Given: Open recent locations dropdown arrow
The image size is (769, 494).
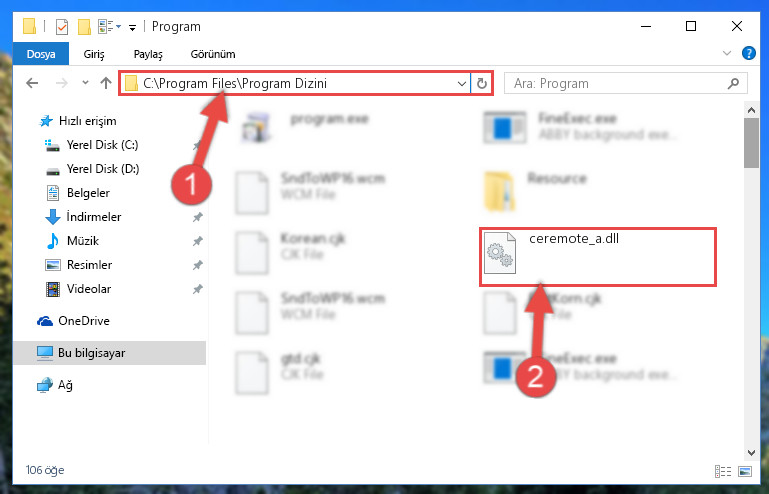Looking at the screenshot, I should tap(85, 83).
